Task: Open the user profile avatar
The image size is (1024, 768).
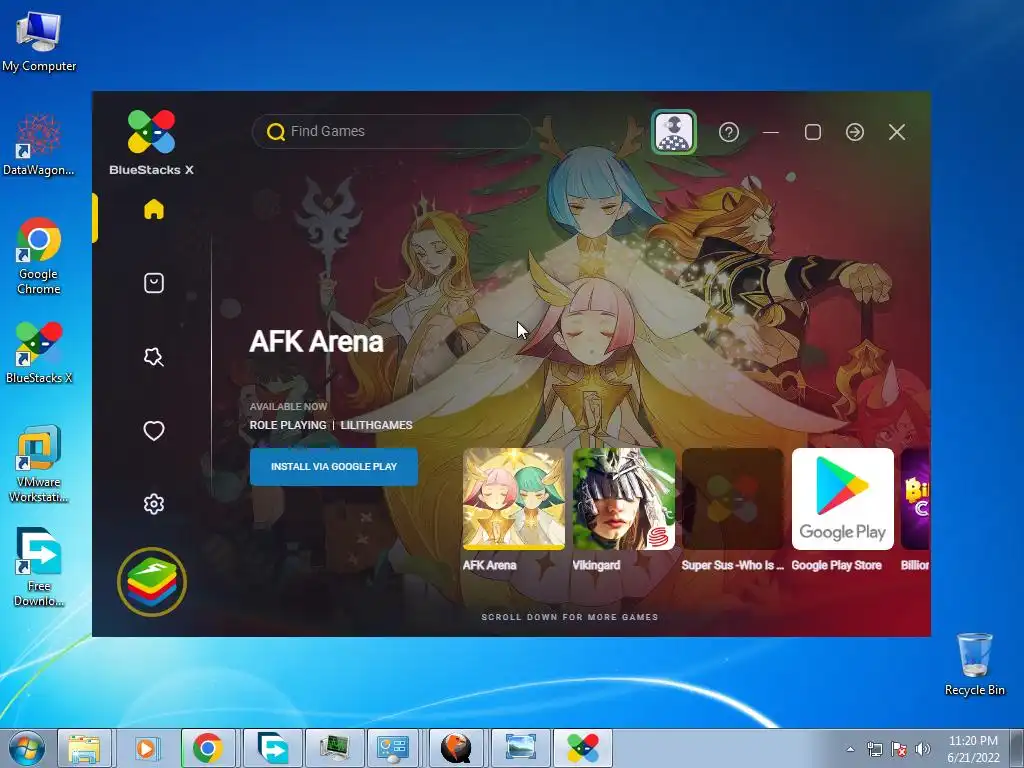Action: coord(674,133)
